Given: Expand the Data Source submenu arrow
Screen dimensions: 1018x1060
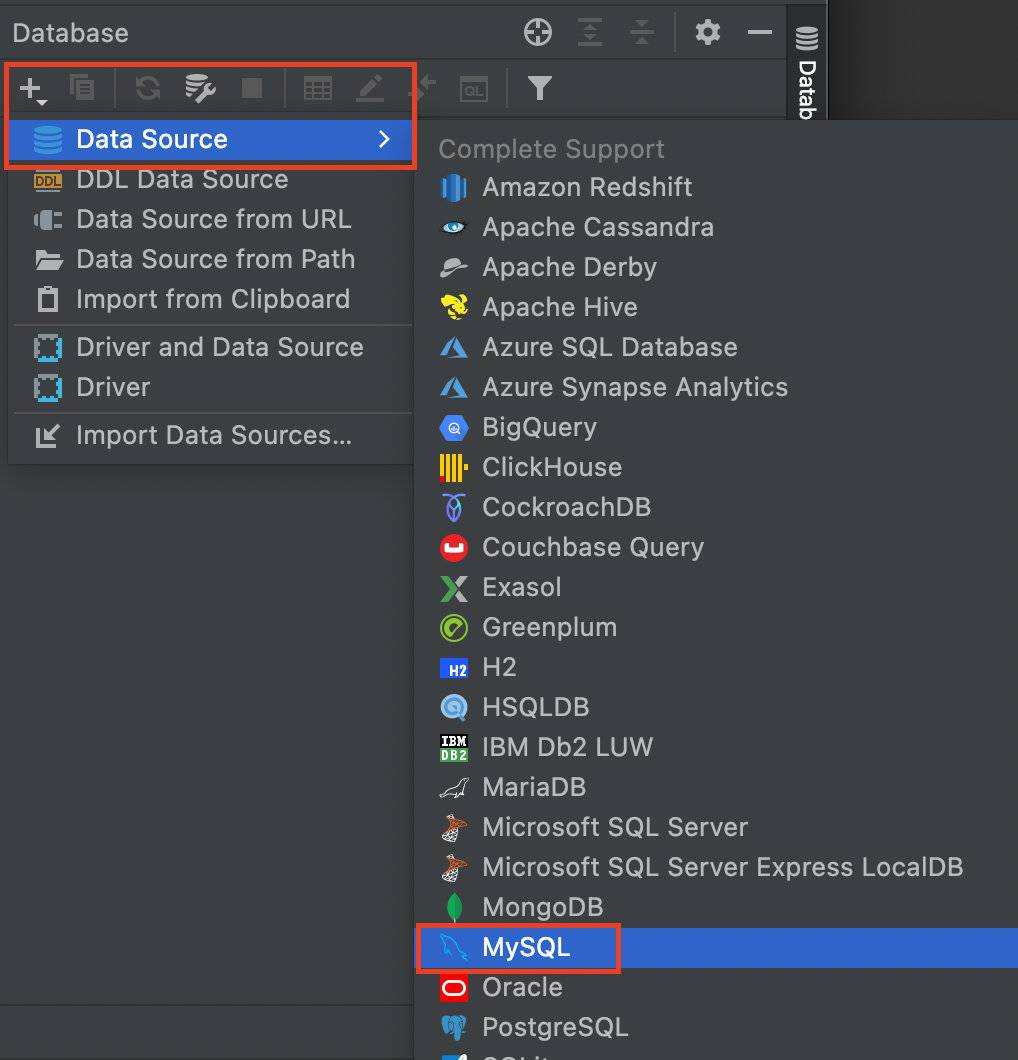Looking at the screenshot, I should point(385,139).
